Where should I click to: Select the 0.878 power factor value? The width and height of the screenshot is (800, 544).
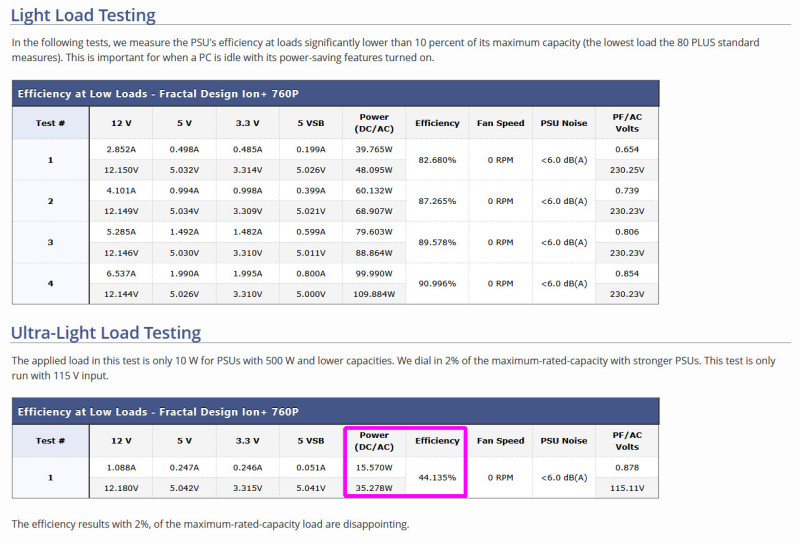coord(627,468)
